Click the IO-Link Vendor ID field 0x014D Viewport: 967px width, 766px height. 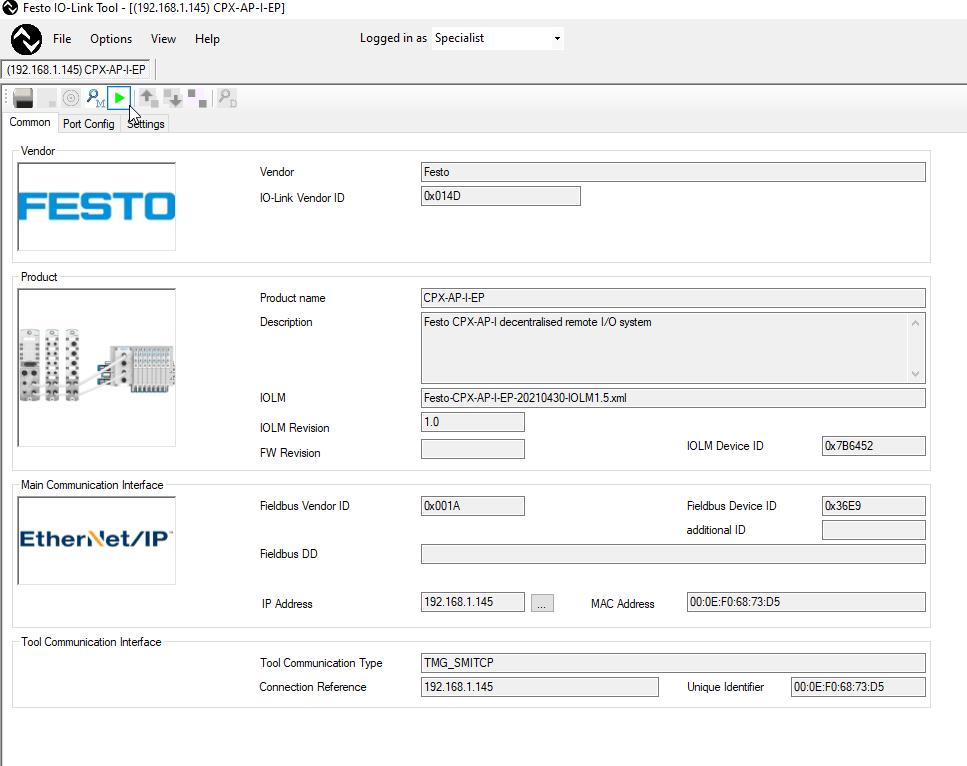point(500,196)
